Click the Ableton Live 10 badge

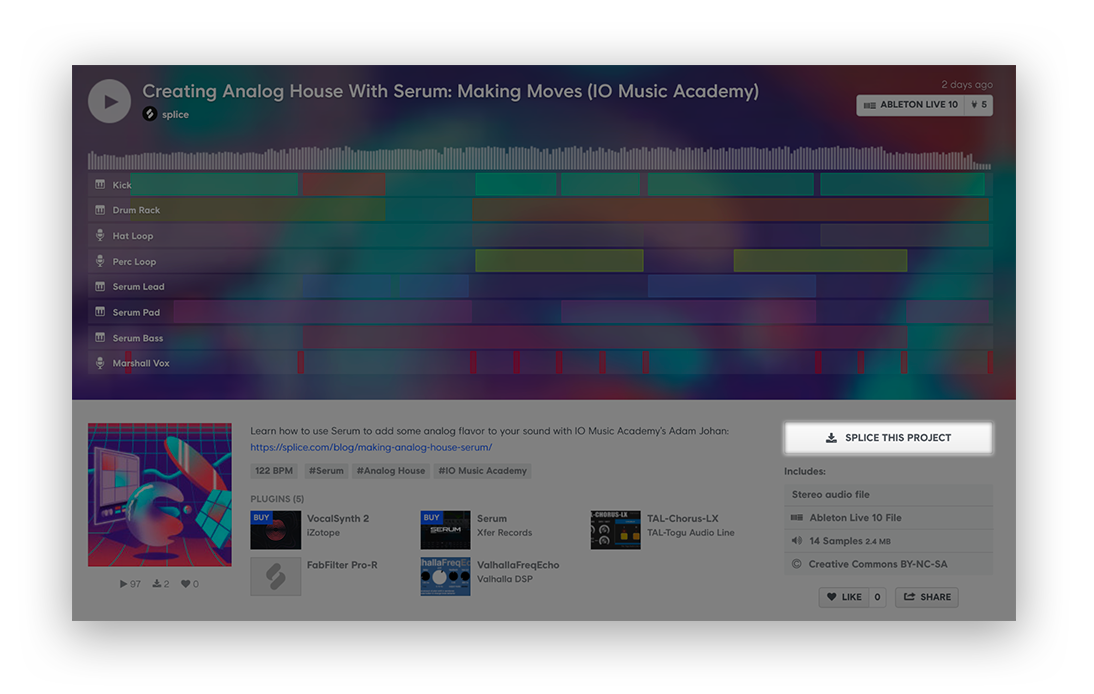click(911, 105)
